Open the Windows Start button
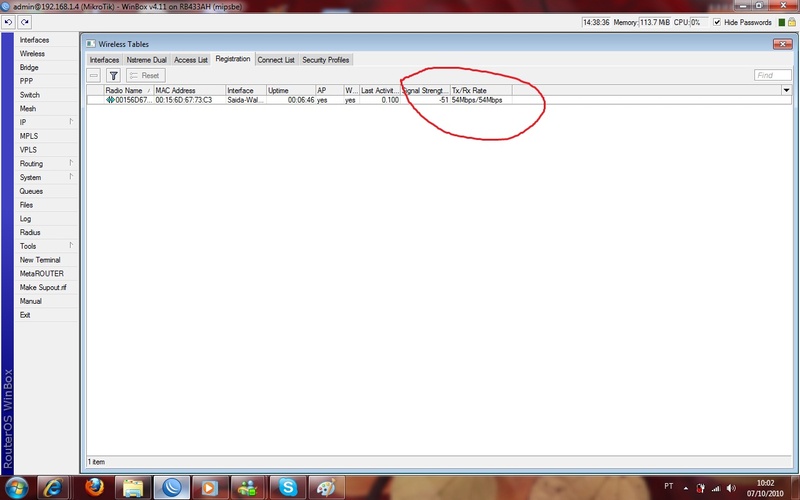Image resolution: width=800 pixels, height=500 pixels. click(17, 488)
